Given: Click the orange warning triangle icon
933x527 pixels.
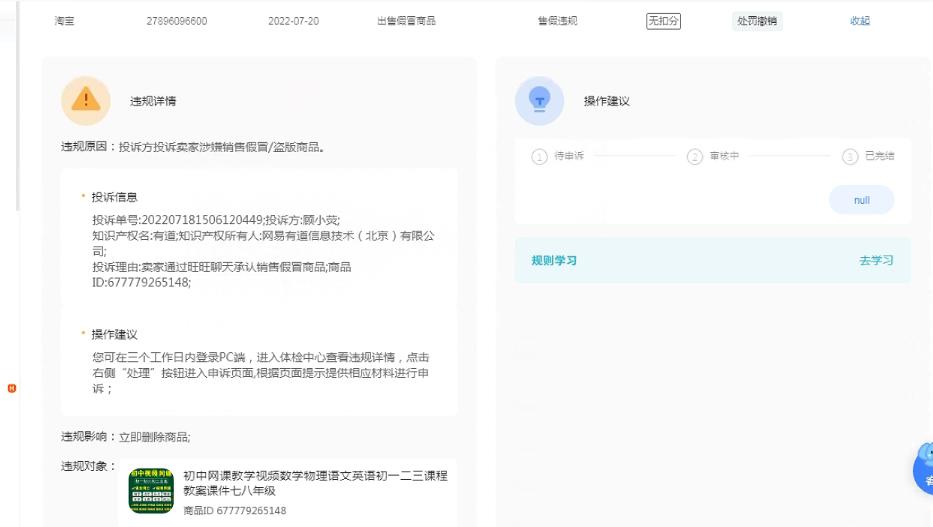Looking at the screenshot, I should click(x=86, y=100).
